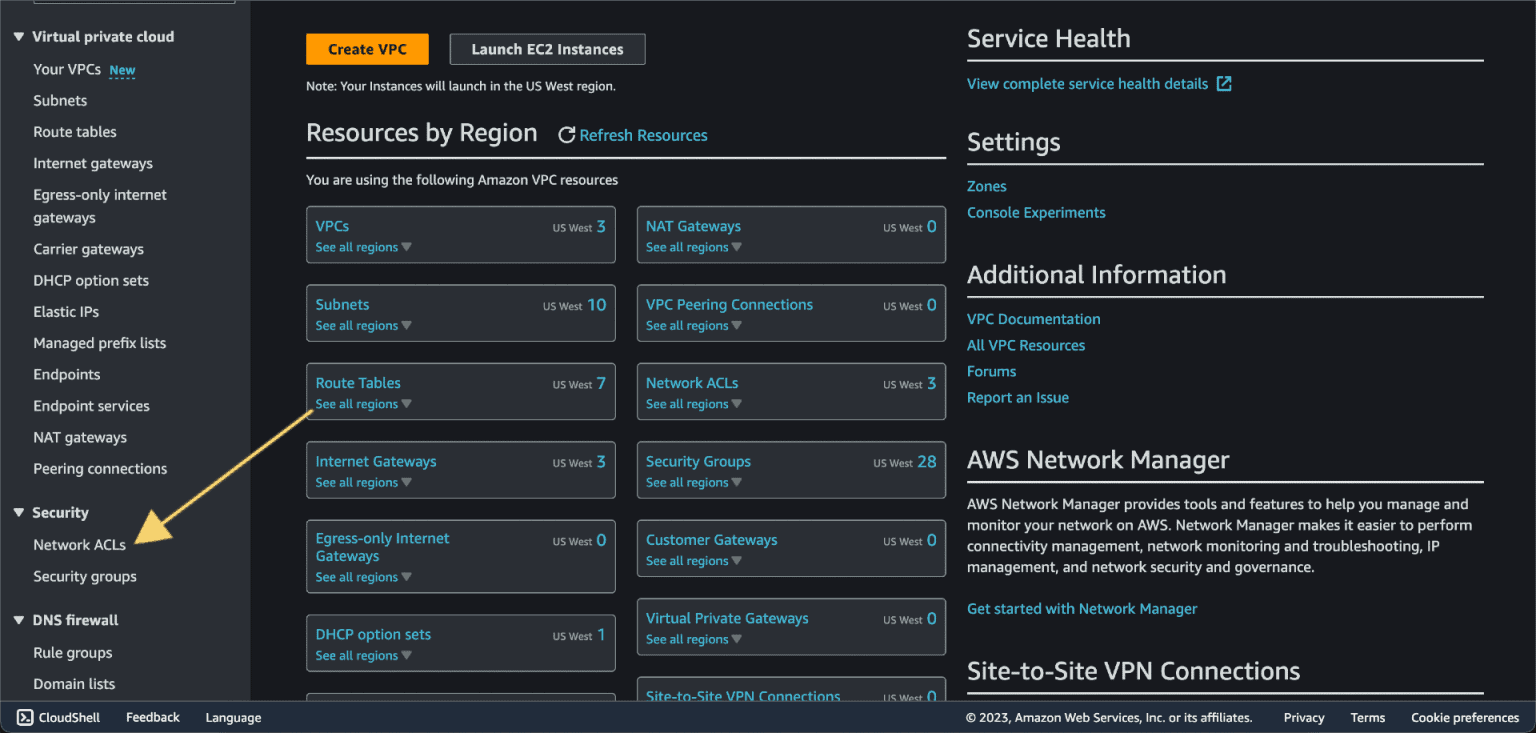Click the CloudShell terminal icon
This screenshot has height=733, width=1536.
[x=23, y=717]
